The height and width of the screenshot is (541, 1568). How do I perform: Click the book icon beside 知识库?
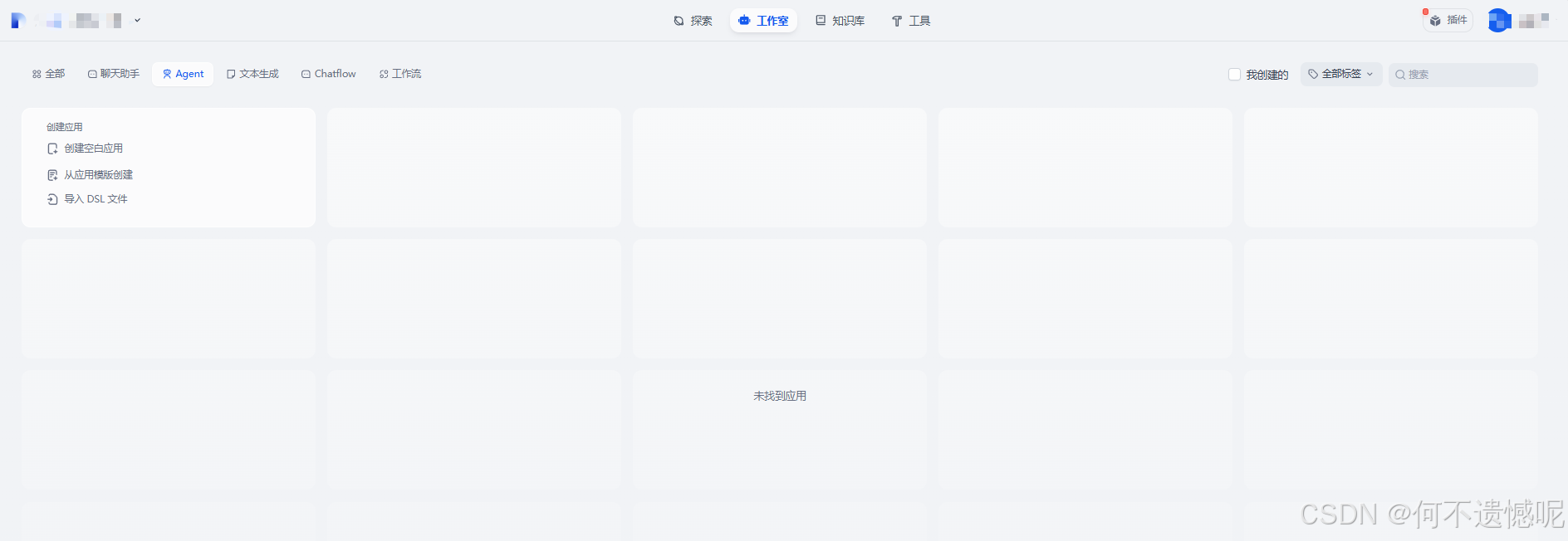pyautogui.click(x=821, y=20)
